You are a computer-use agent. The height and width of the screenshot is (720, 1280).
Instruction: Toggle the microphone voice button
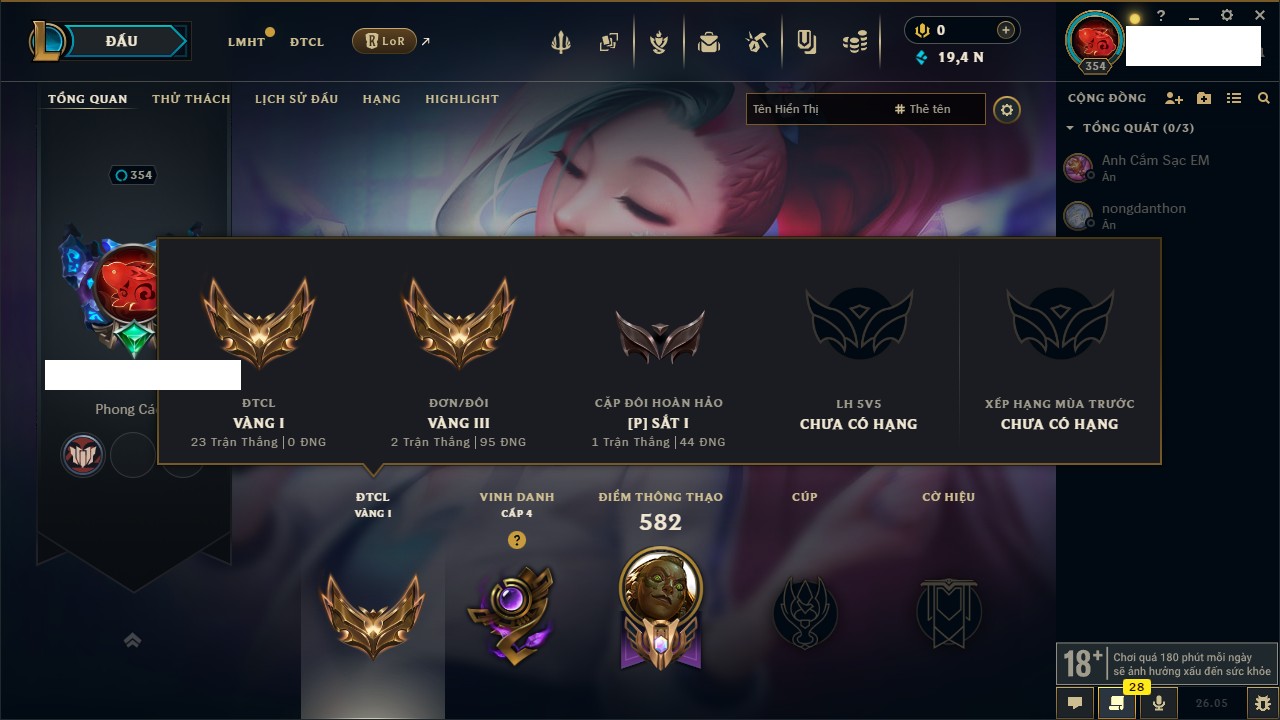1159,703
